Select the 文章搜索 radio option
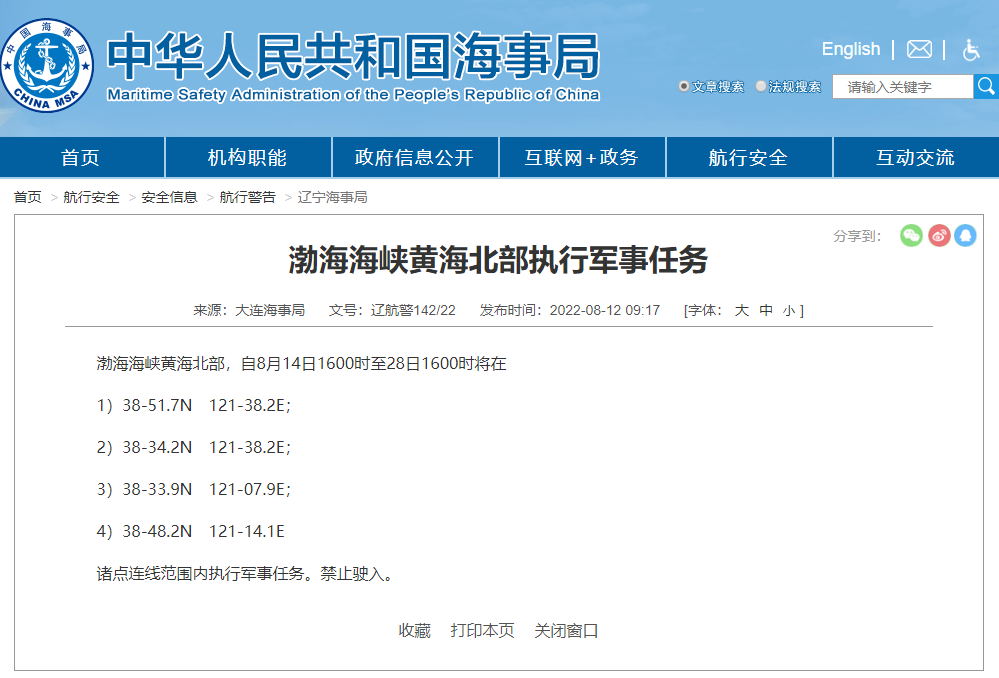The image size is (999, 678). pos(684,86)
